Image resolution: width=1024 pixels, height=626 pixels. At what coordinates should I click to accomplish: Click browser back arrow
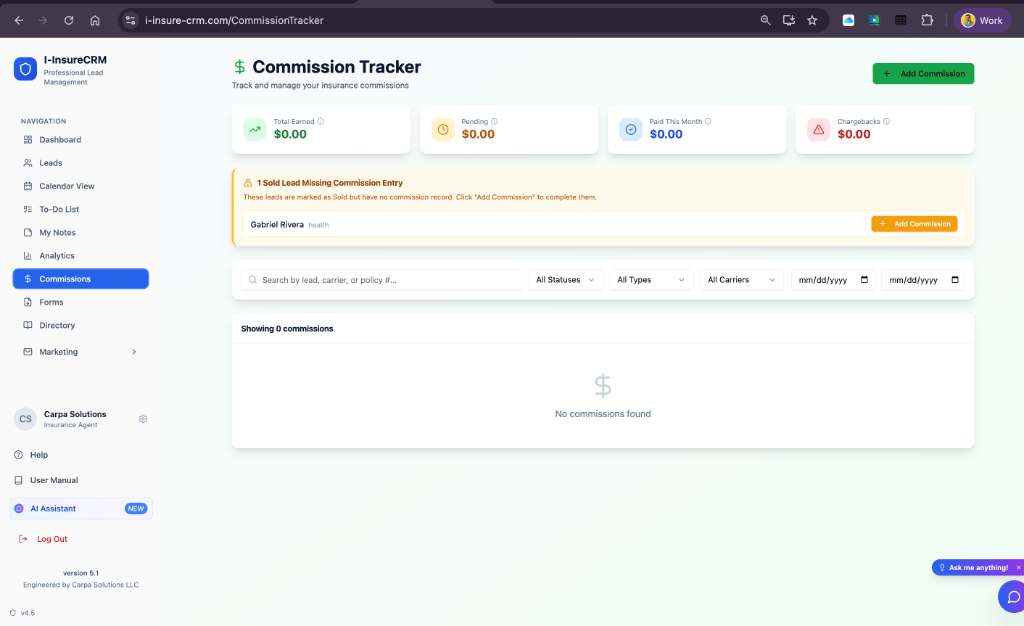(x=19, y=20)
